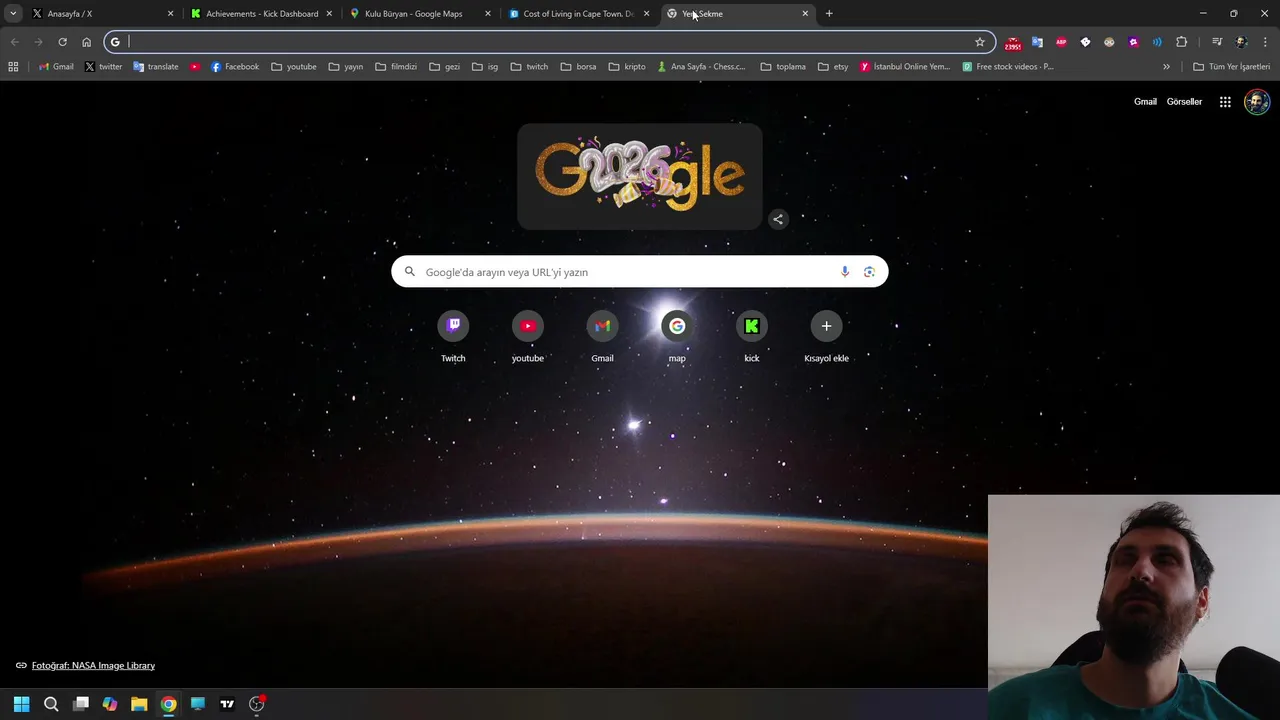Viewport: 1280px width, 720px height.
Task: Click the purple star extension icon
Action: tap(1133, 42)
